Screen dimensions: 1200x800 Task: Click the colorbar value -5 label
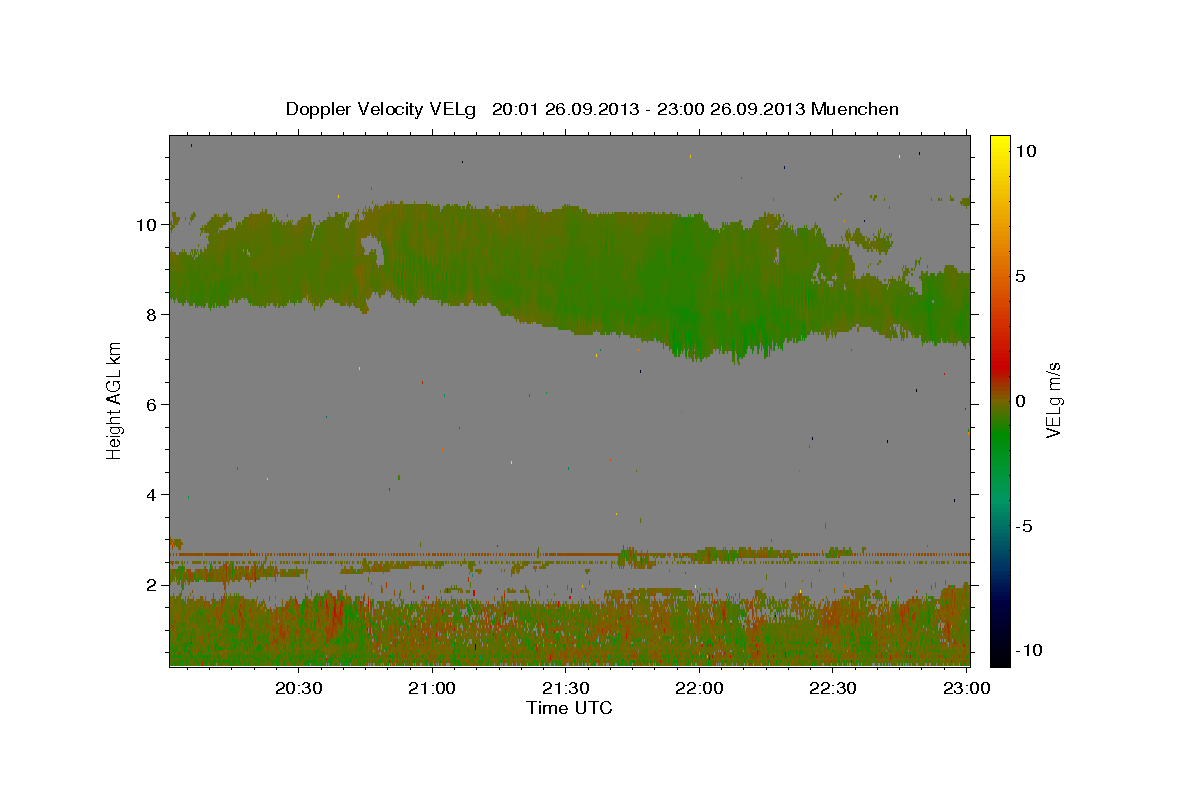tap(1024, 526)
